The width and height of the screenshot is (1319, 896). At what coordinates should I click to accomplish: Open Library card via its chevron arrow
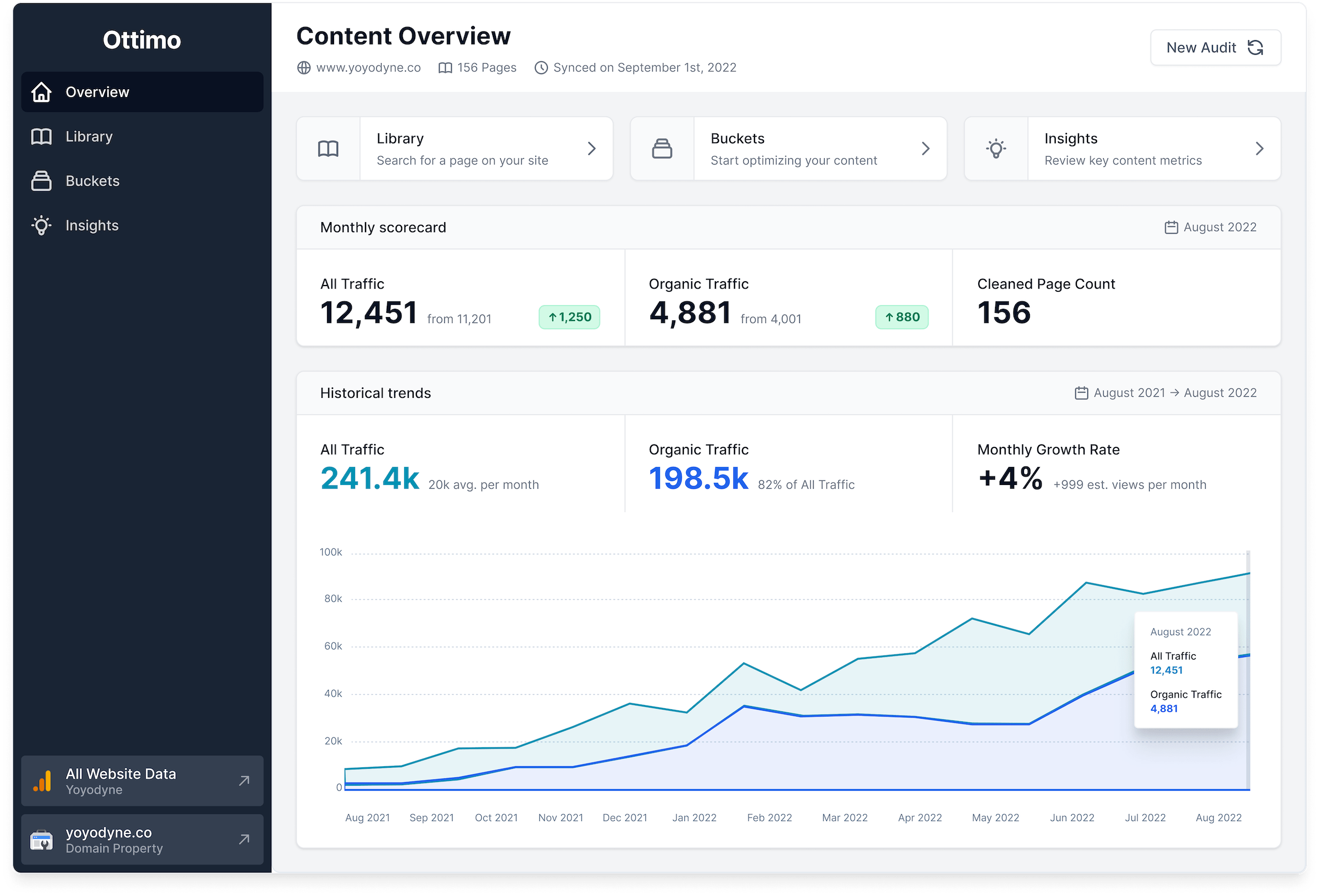tap(591, 149)
